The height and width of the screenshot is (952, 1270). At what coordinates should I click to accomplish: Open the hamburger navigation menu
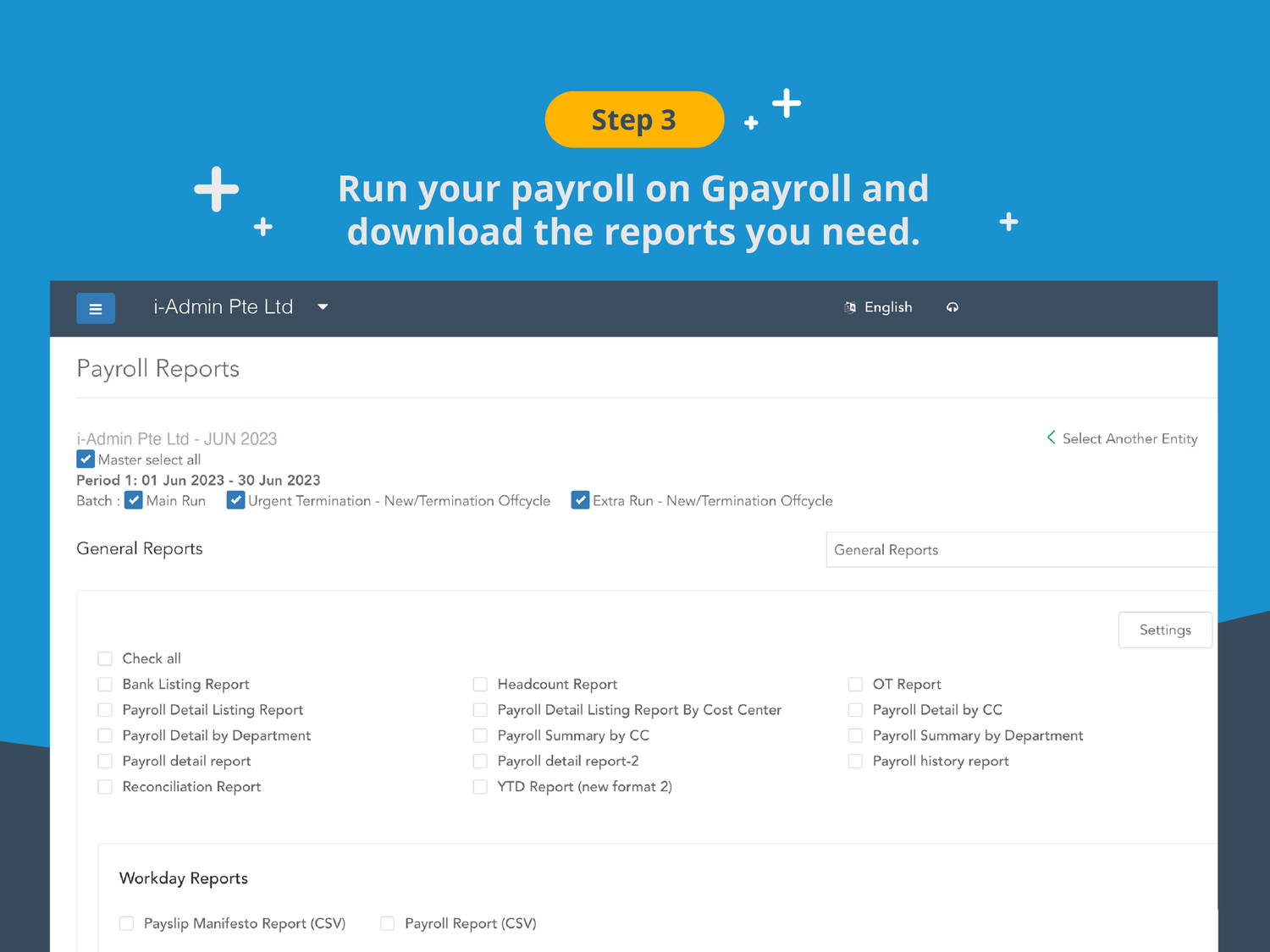[96, 308]
